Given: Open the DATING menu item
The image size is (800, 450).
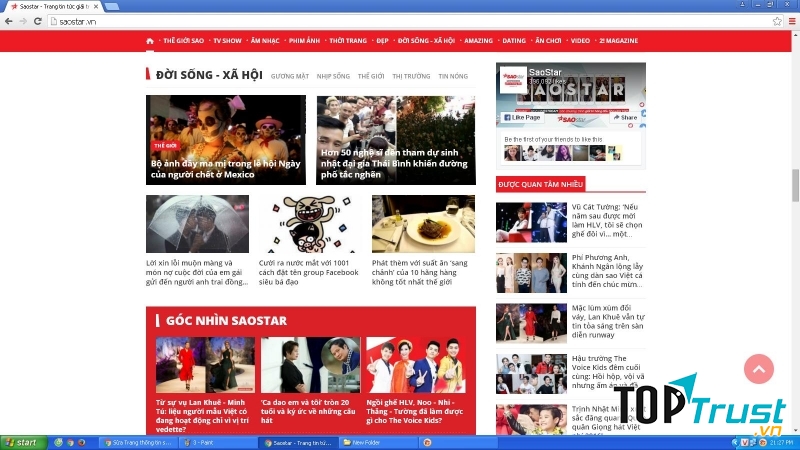Looking at the screenshot, I should [x=514, y=41].
